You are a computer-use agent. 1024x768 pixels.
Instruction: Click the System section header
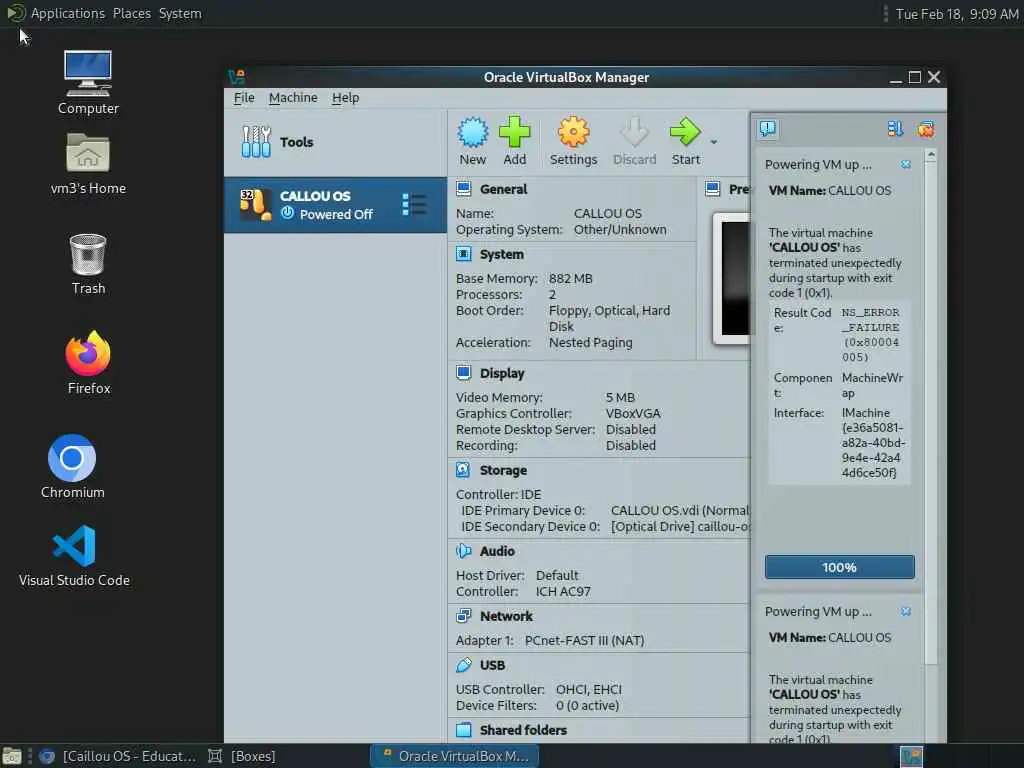[502, 255]
